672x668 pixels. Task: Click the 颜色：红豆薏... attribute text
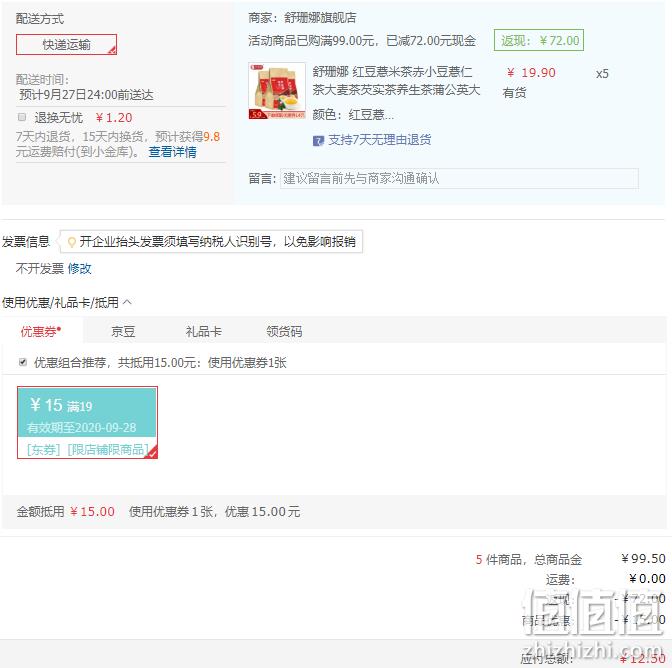(353, 114)
